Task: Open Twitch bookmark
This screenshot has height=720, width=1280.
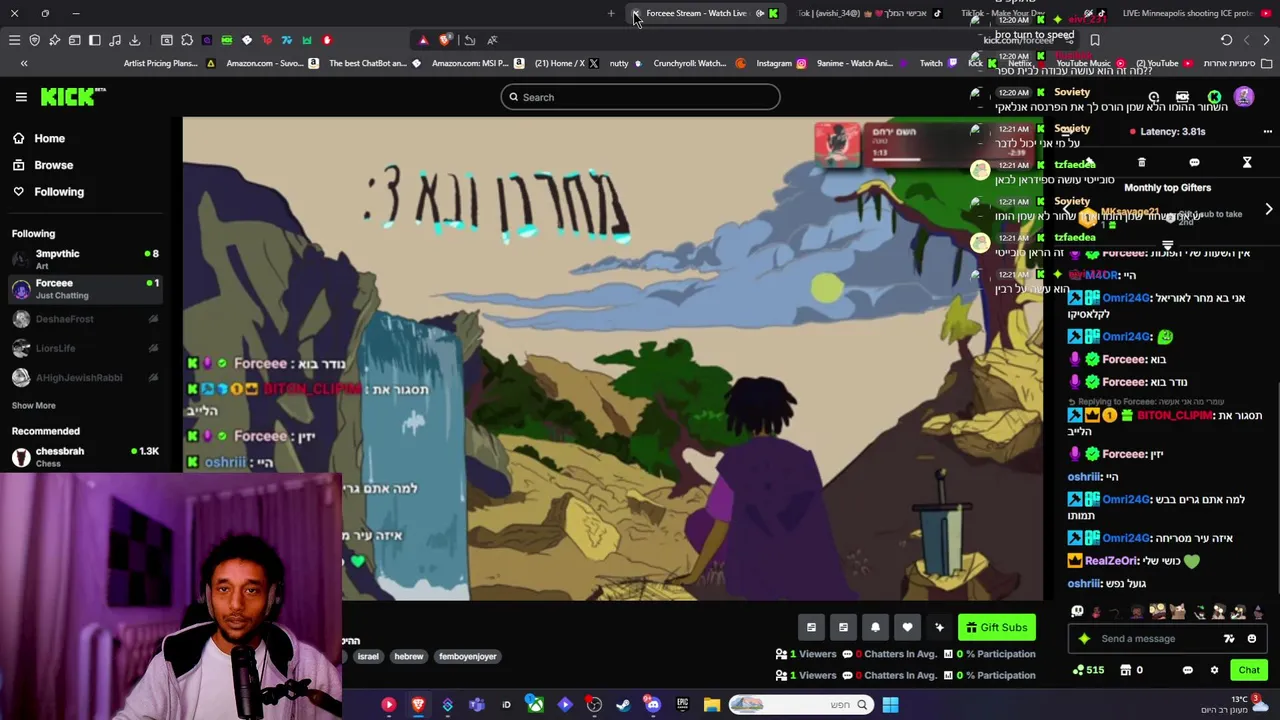Action: 938,63
